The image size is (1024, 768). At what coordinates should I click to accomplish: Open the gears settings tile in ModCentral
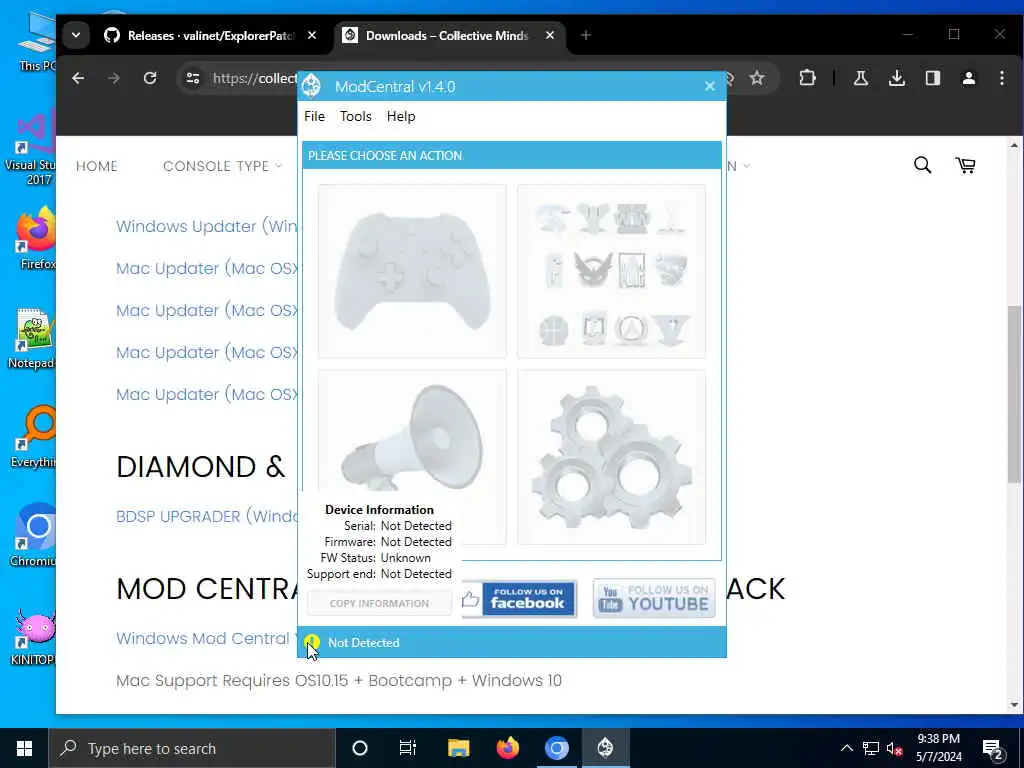point(611,456)
